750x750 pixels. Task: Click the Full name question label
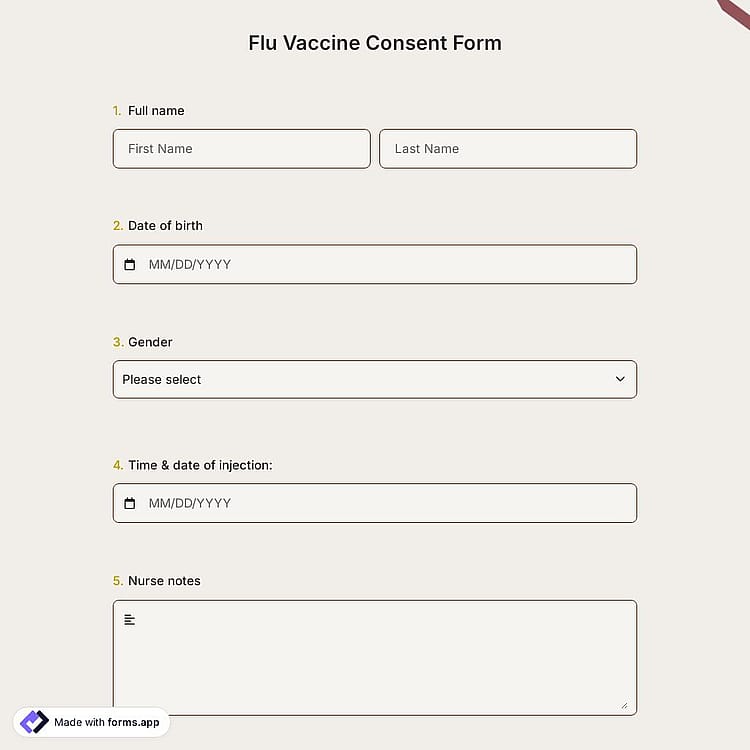(156, 110)
